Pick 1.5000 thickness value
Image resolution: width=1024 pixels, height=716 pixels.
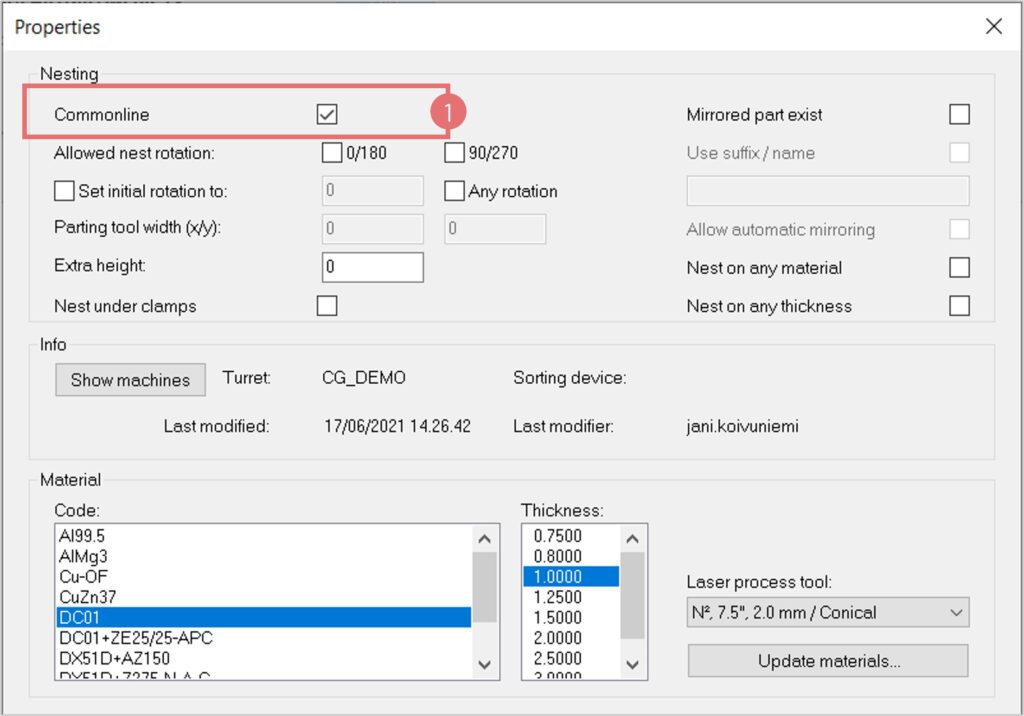coord(558,617)
